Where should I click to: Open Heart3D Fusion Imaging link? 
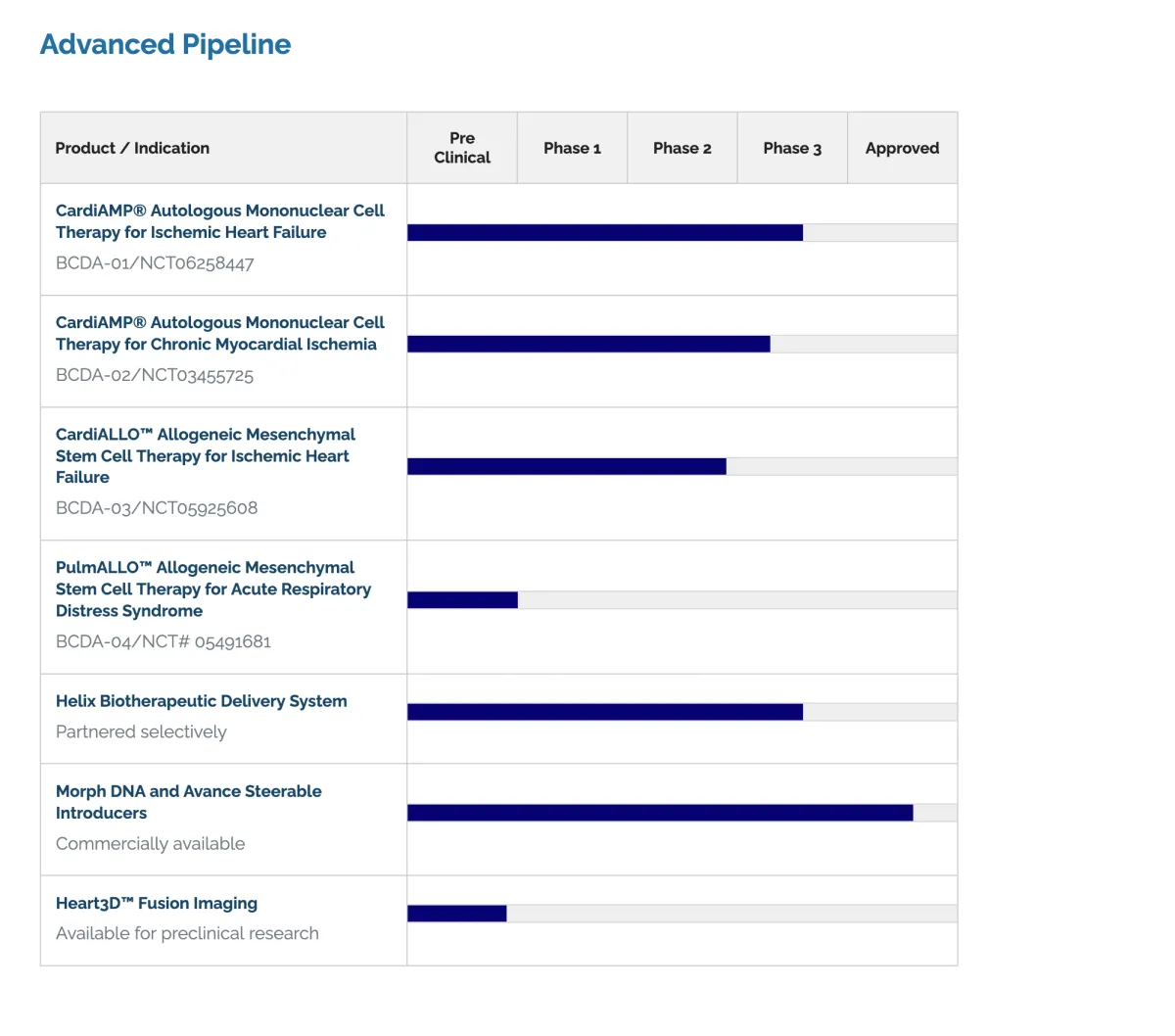157,903
